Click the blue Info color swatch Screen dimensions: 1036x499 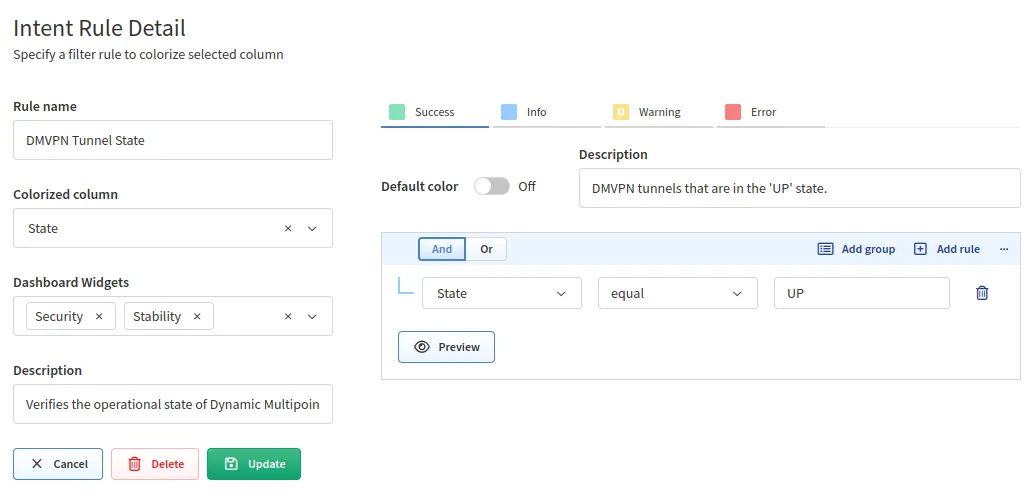click(509, 112)
